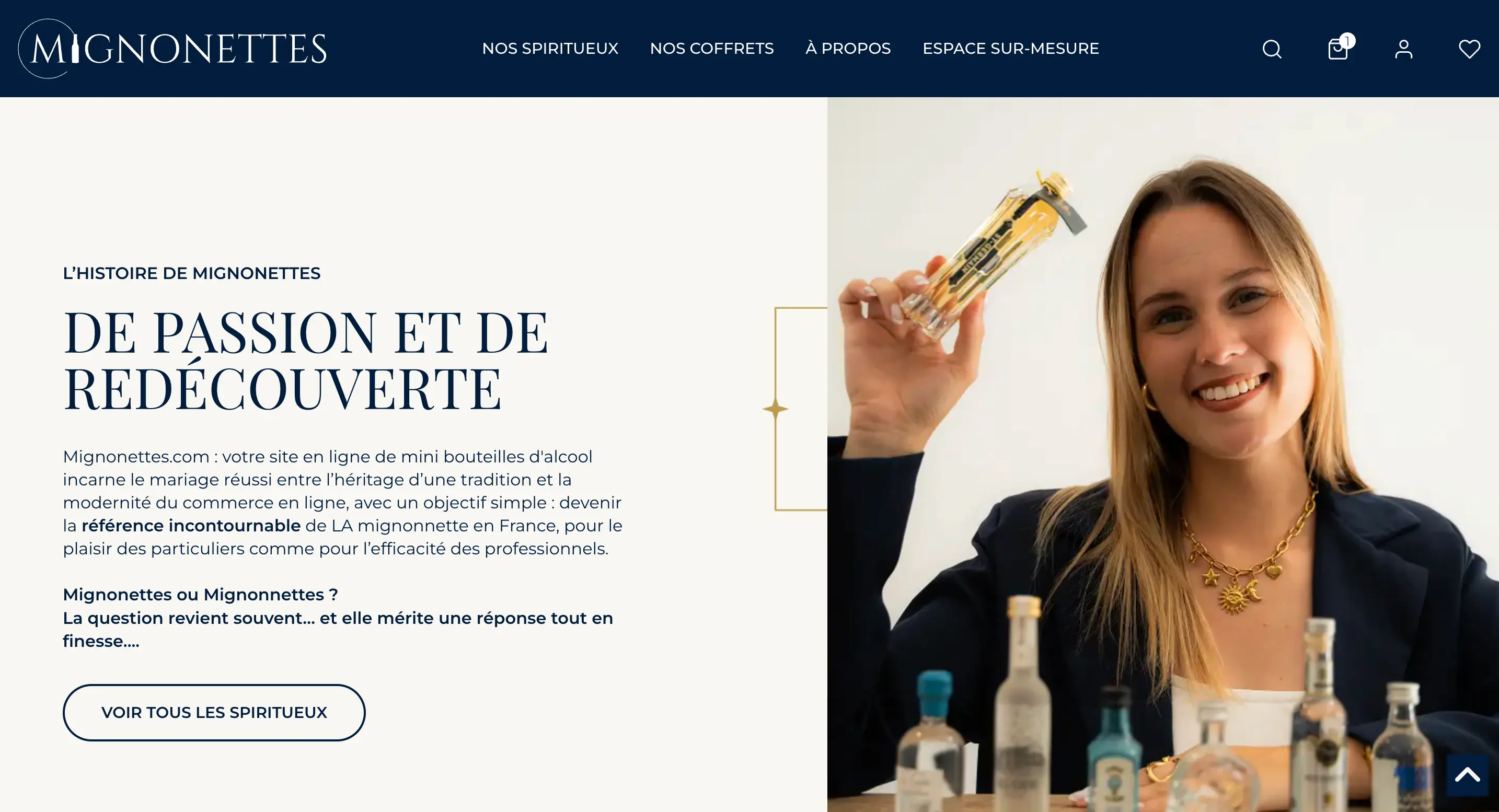Click the 'Mignonettes ou Mignonnettes ?' line
The image size is (1499, 812).
(x=200, y=595)
